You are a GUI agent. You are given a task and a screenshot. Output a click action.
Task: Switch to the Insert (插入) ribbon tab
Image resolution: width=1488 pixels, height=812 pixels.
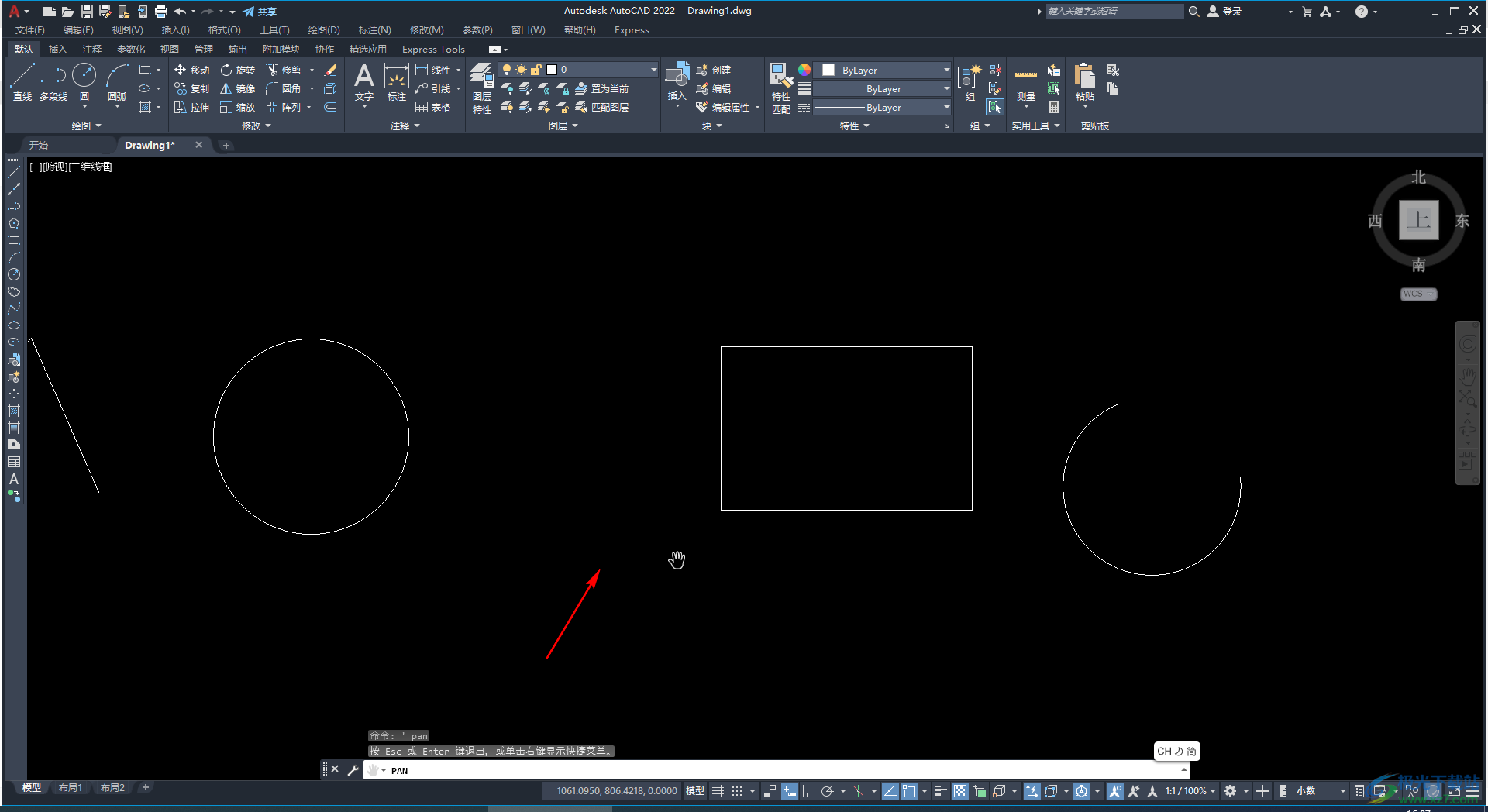pos(58,49)
